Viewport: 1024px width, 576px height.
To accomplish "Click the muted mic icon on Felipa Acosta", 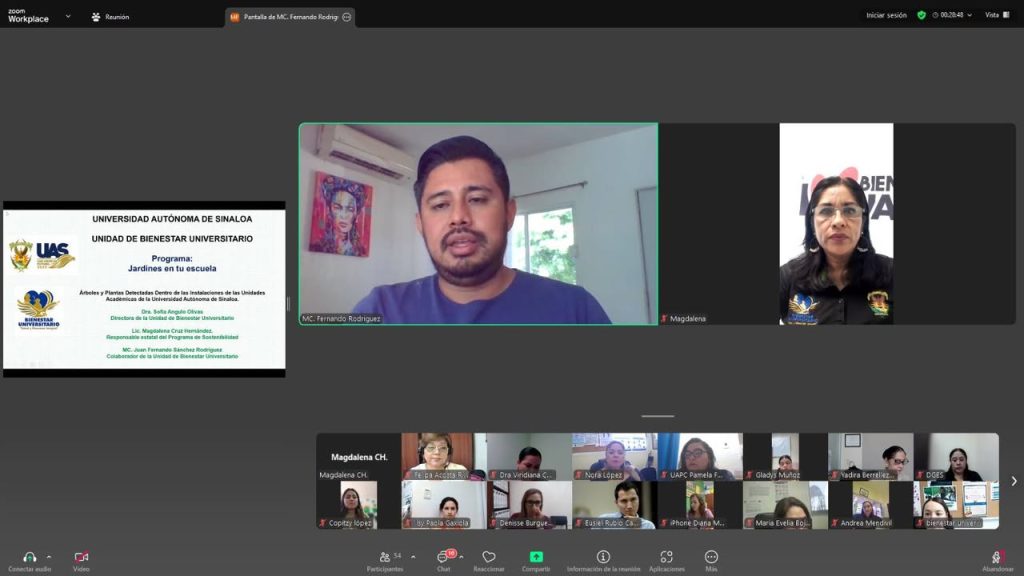I will (x=408, y=475).
